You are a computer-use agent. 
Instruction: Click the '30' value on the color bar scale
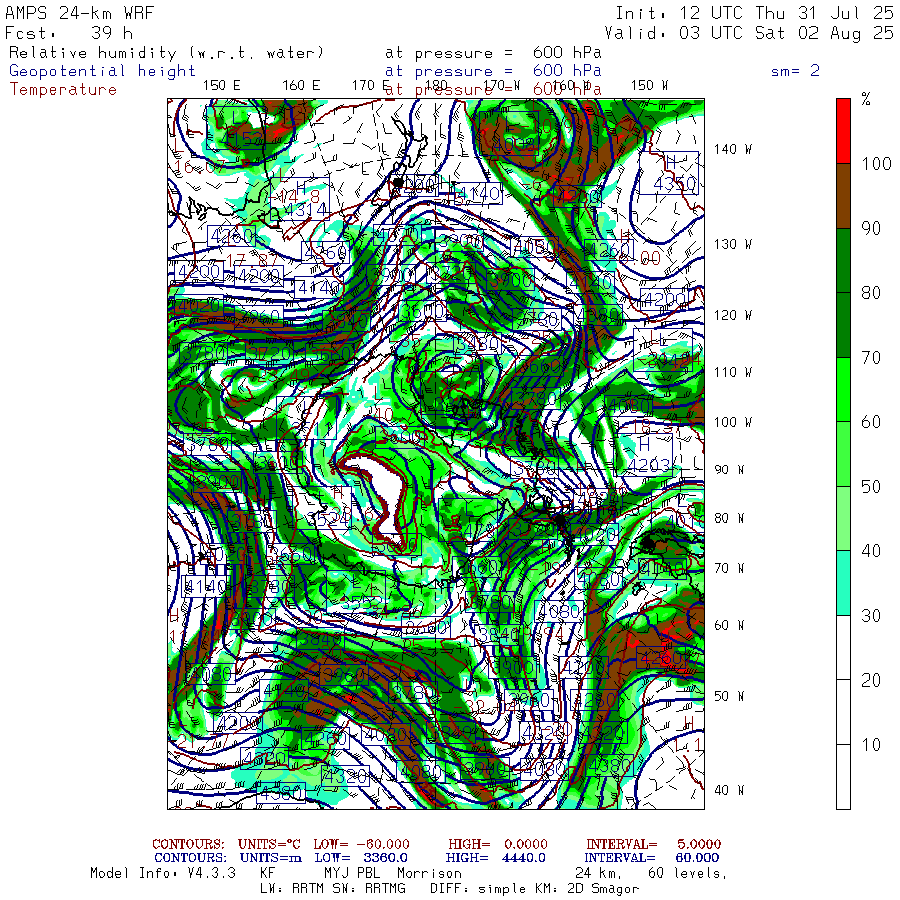[871, 616]
